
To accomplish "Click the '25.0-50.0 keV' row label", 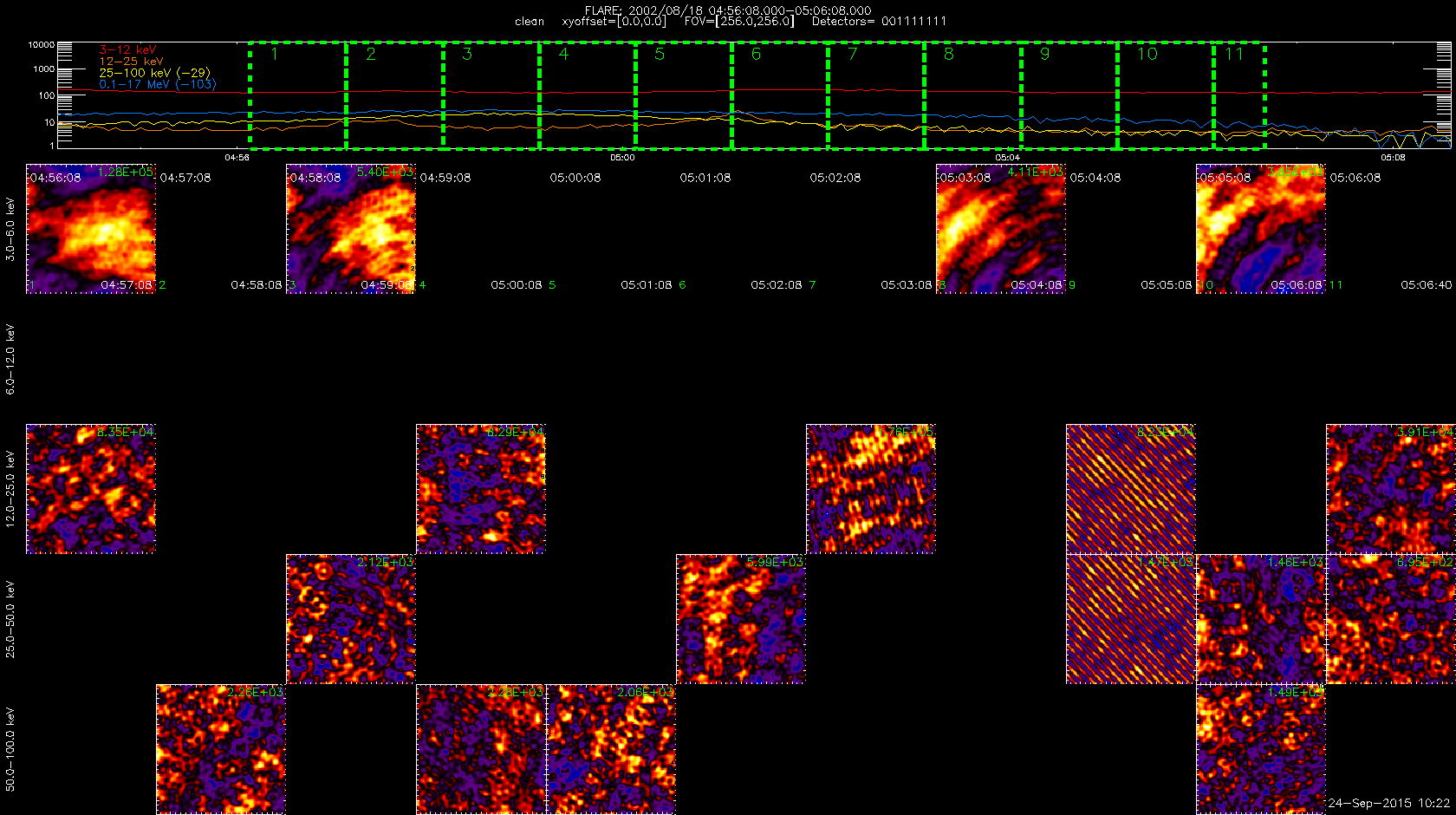I will point(10,619).
